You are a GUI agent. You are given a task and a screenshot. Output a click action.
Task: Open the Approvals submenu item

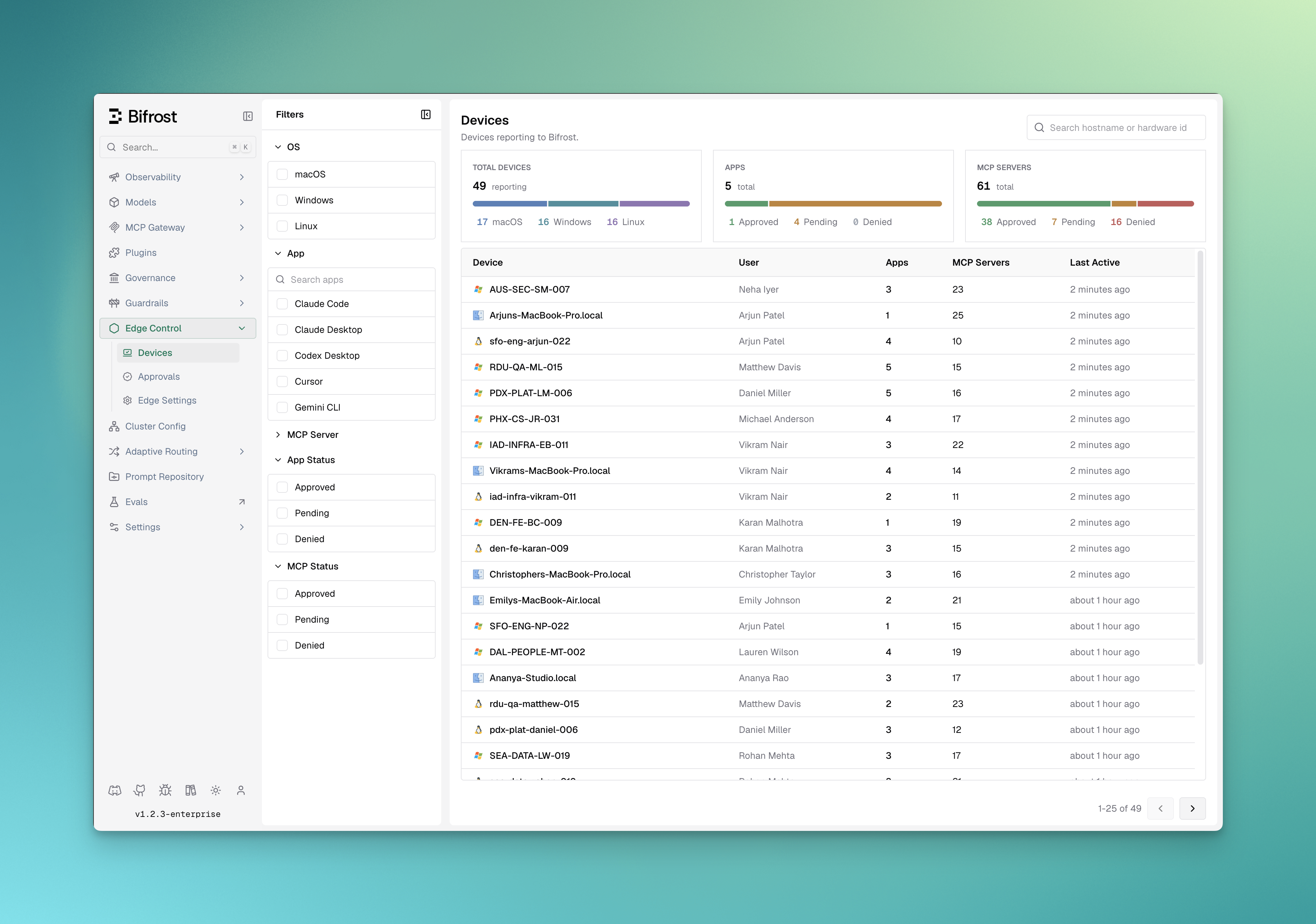pos(178,377)
